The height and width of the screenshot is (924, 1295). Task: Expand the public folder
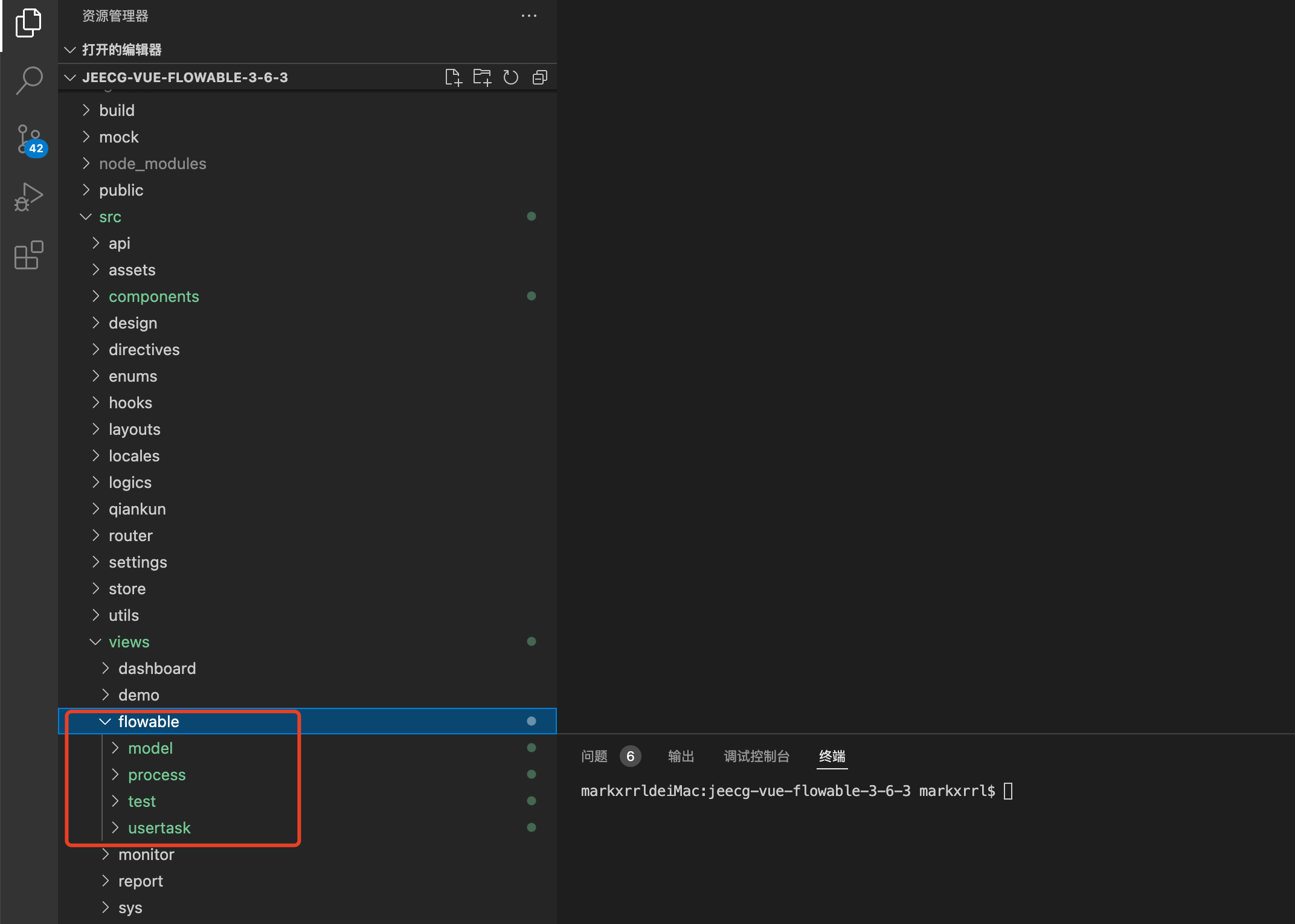coord(307,190)
